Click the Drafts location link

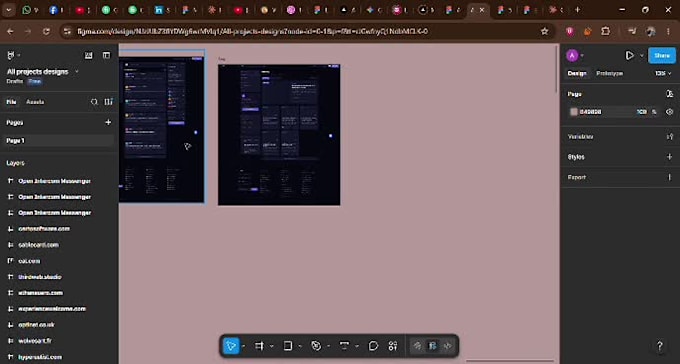coord(15,81)
